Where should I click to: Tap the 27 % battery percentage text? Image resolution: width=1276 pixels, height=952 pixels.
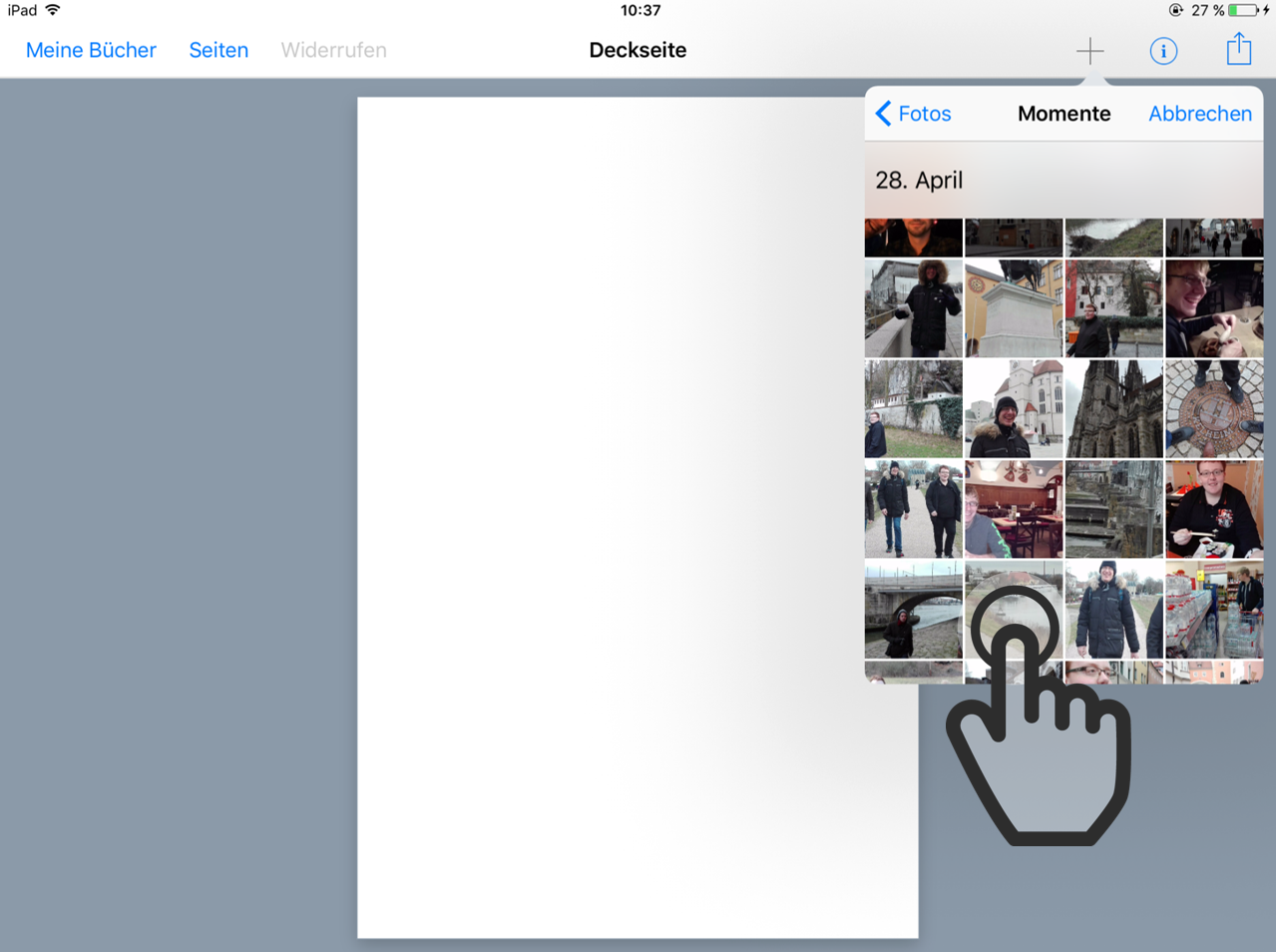[1207, 10]
